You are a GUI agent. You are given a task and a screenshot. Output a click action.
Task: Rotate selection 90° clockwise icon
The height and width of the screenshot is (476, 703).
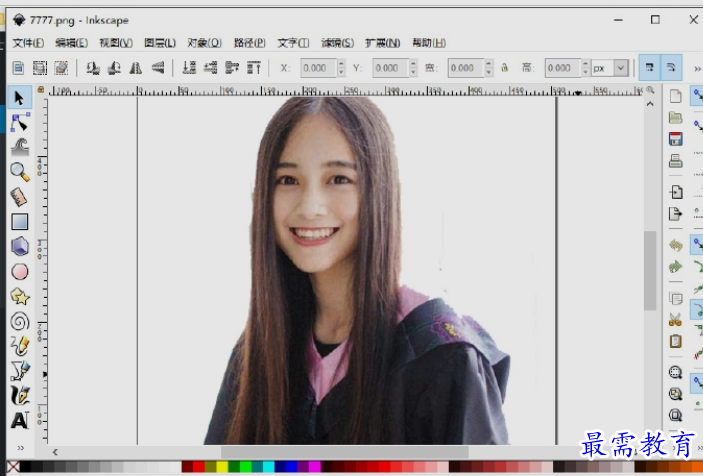[114, 68]
